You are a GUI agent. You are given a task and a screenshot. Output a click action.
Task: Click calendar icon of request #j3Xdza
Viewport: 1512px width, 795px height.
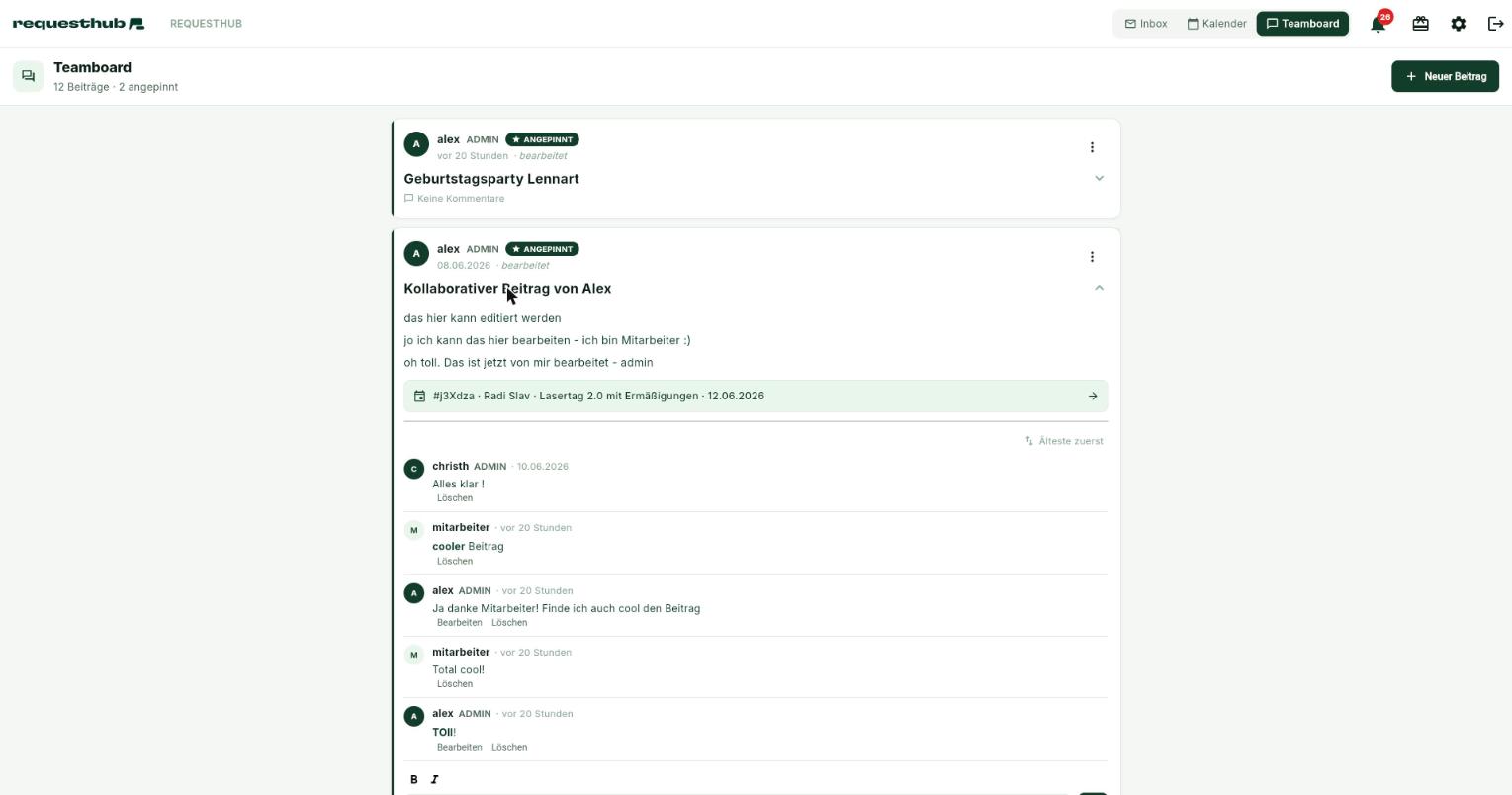419,397
